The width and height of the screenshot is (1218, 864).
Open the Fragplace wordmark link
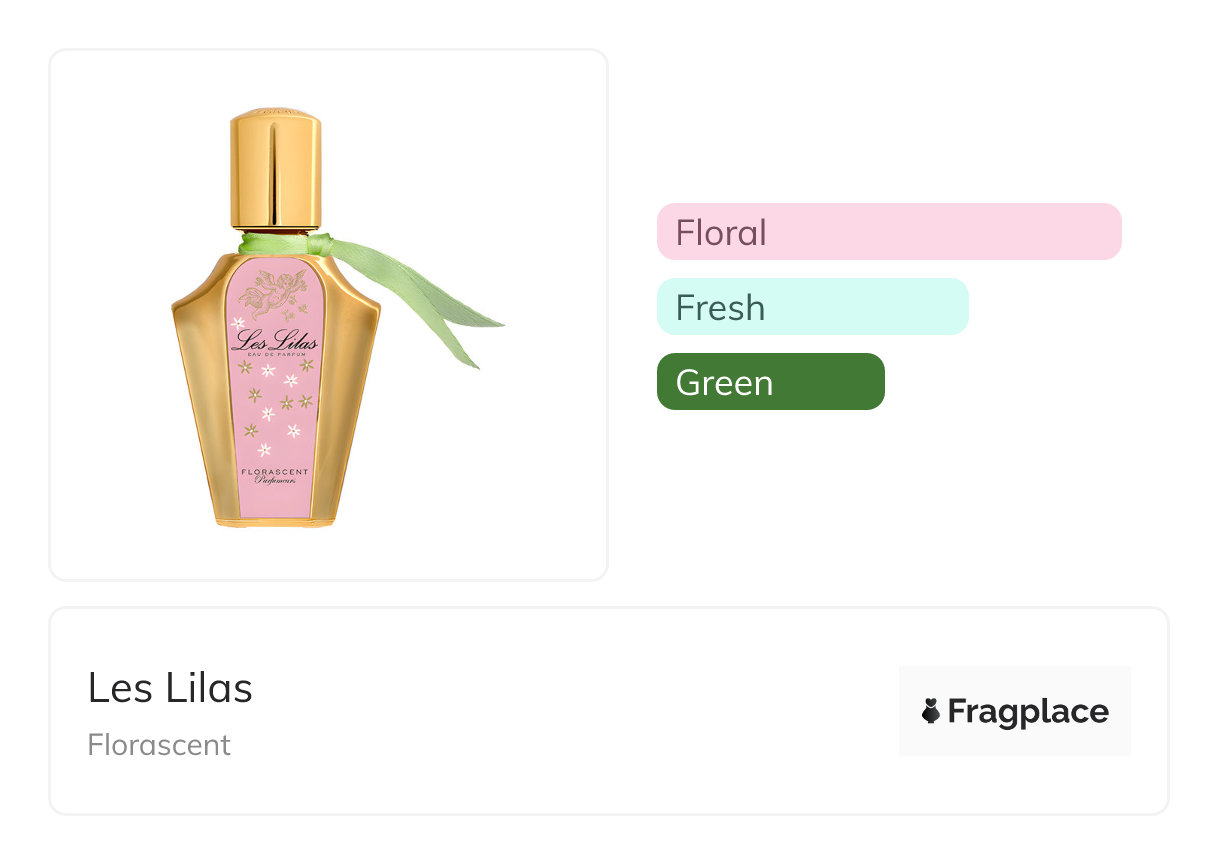pos(1028,712)
